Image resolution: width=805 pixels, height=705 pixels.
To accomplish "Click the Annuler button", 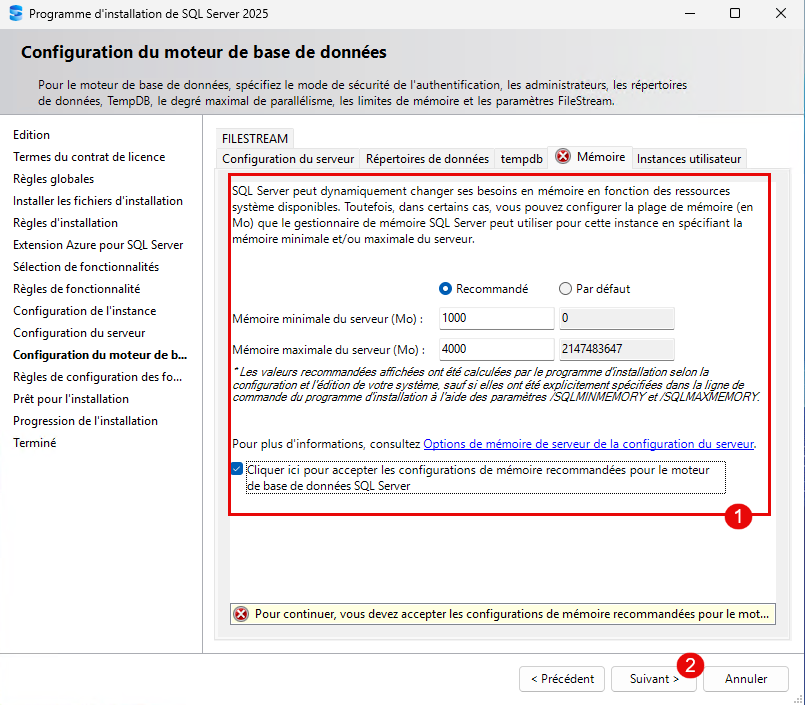I will [746, 679].
